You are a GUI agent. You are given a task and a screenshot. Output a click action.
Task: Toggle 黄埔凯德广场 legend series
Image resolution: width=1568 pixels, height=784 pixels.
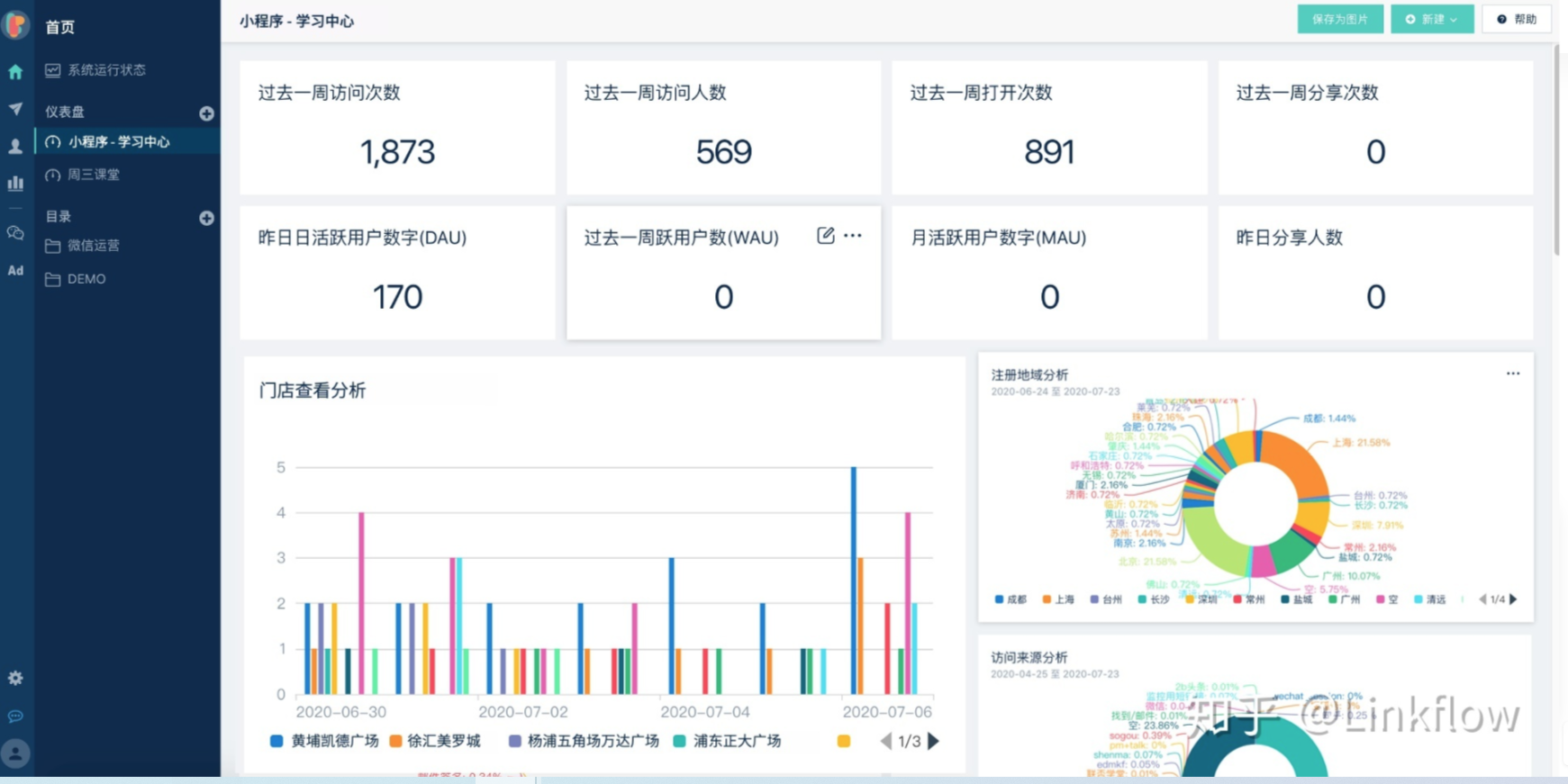(324, 741)
